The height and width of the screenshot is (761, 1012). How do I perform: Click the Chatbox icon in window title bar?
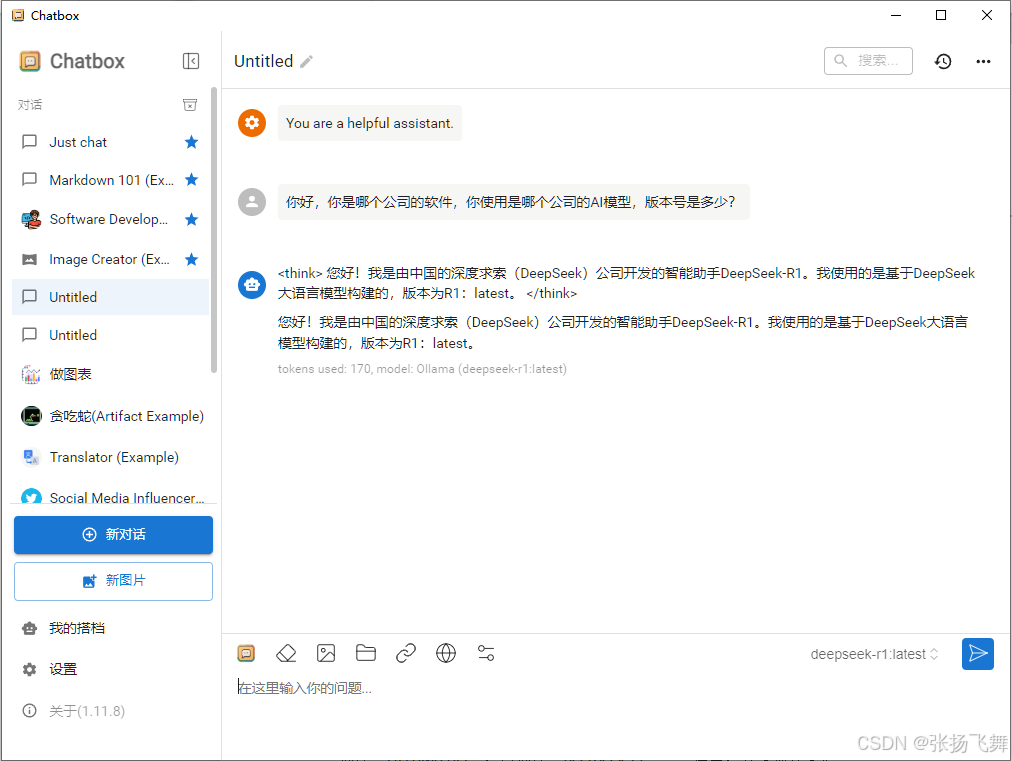pyautogui.click(x=18, y=15)
